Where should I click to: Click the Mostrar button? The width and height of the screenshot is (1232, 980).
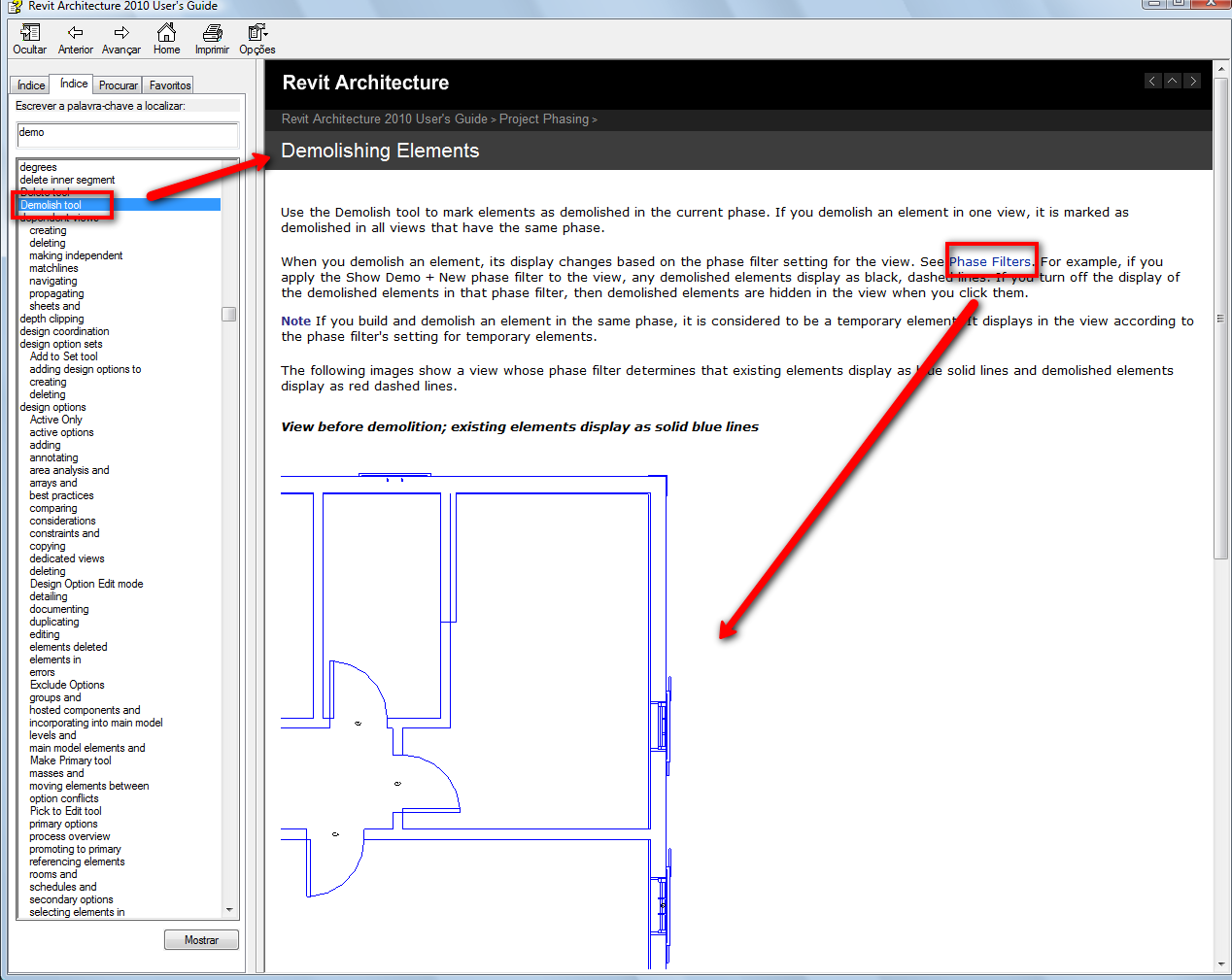[201, 940]
